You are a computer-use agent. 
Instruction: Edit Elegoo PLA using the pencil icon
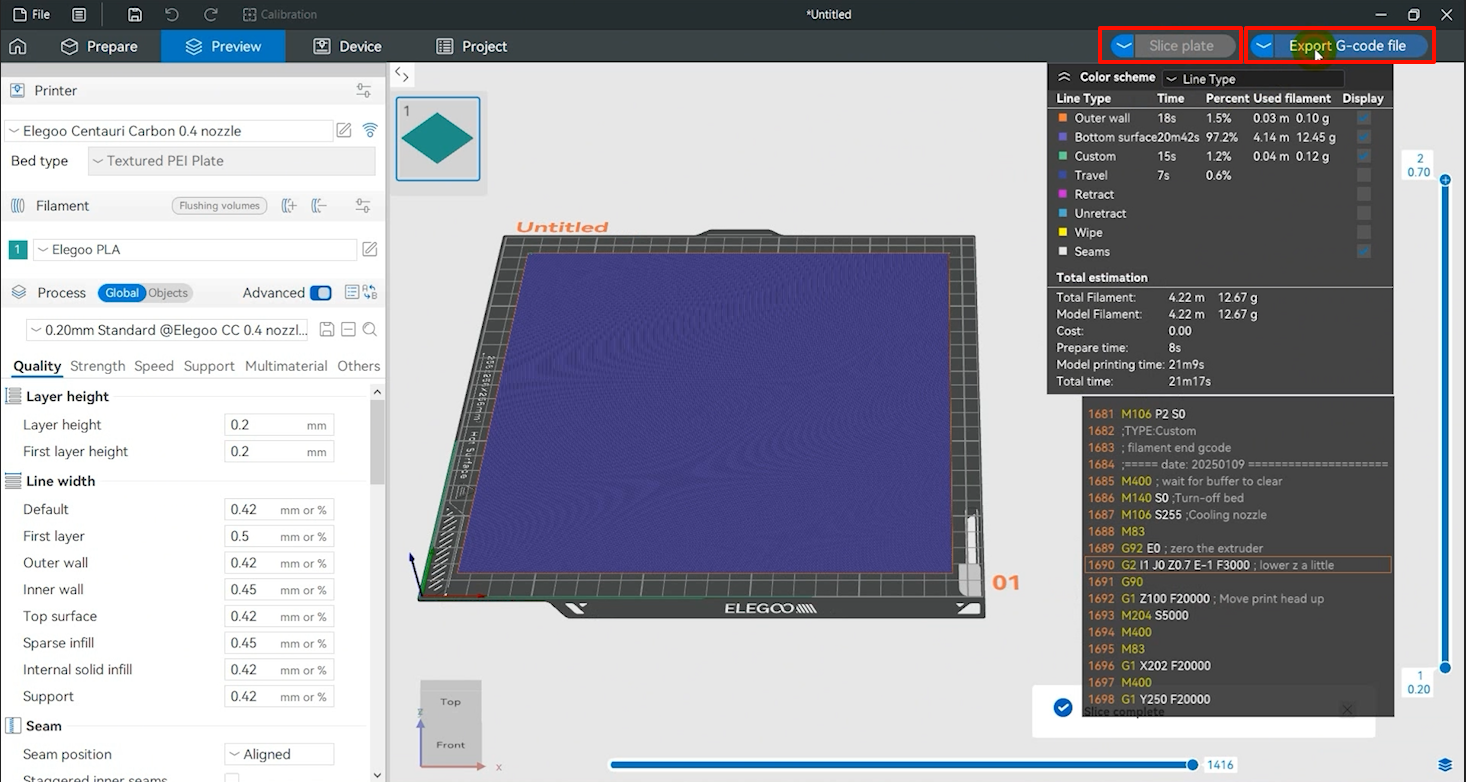click(x=369, y=249)
